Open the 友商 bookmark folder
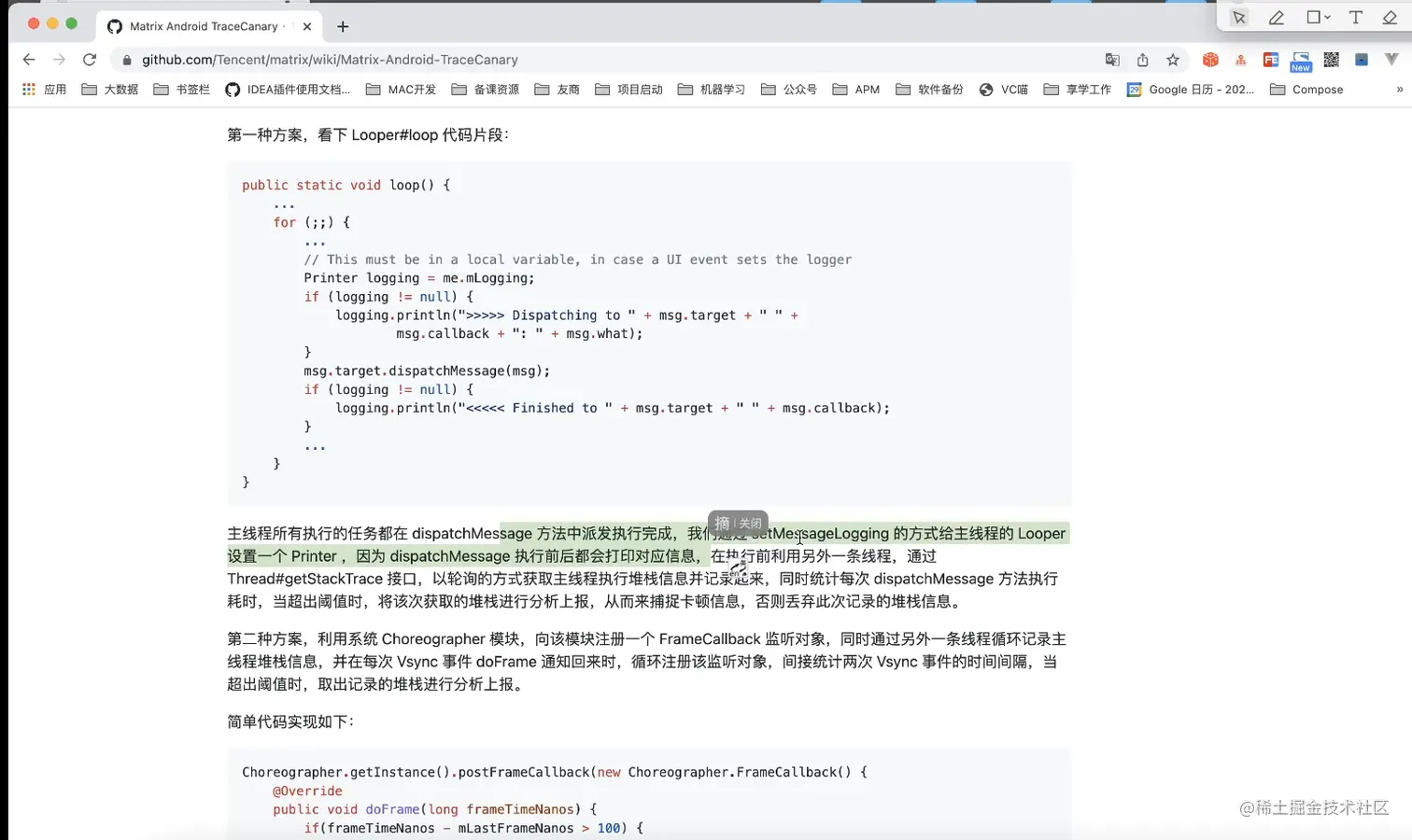Image resolution: width=1412 pixels, height=840 pixels. click(x=557, y=90)
